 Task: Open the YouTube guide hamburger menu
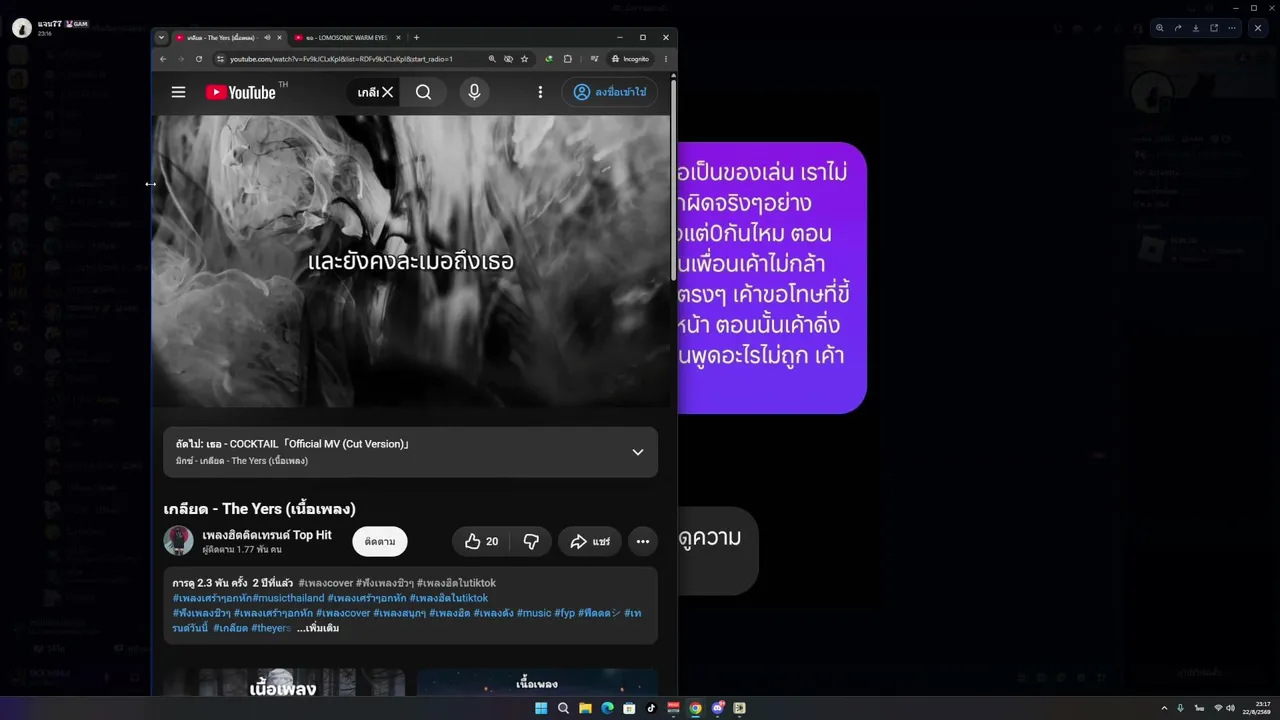tap(178, 92)
